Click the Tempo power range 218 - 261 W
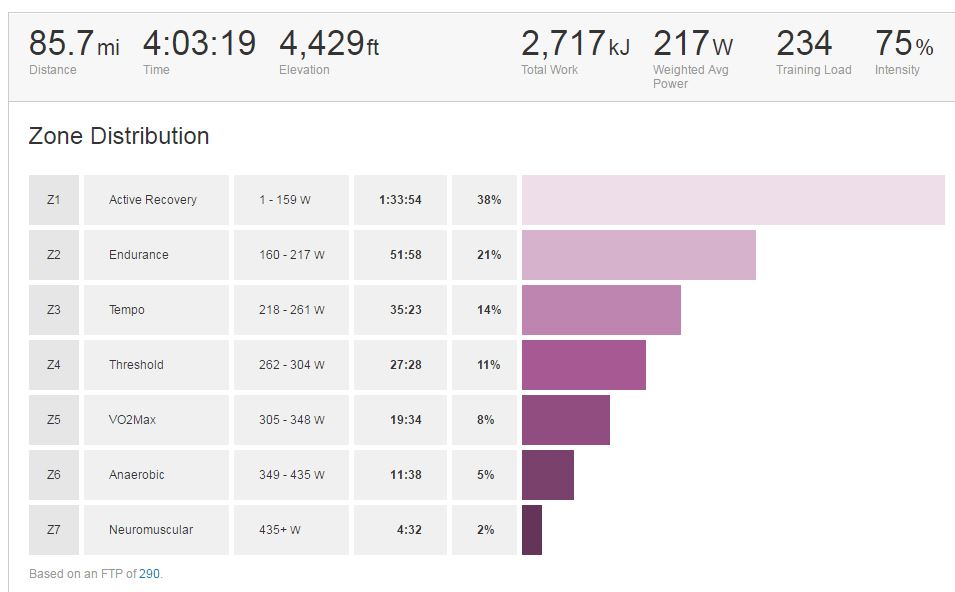Screen dimensions: 955x592 pos(291,310)
